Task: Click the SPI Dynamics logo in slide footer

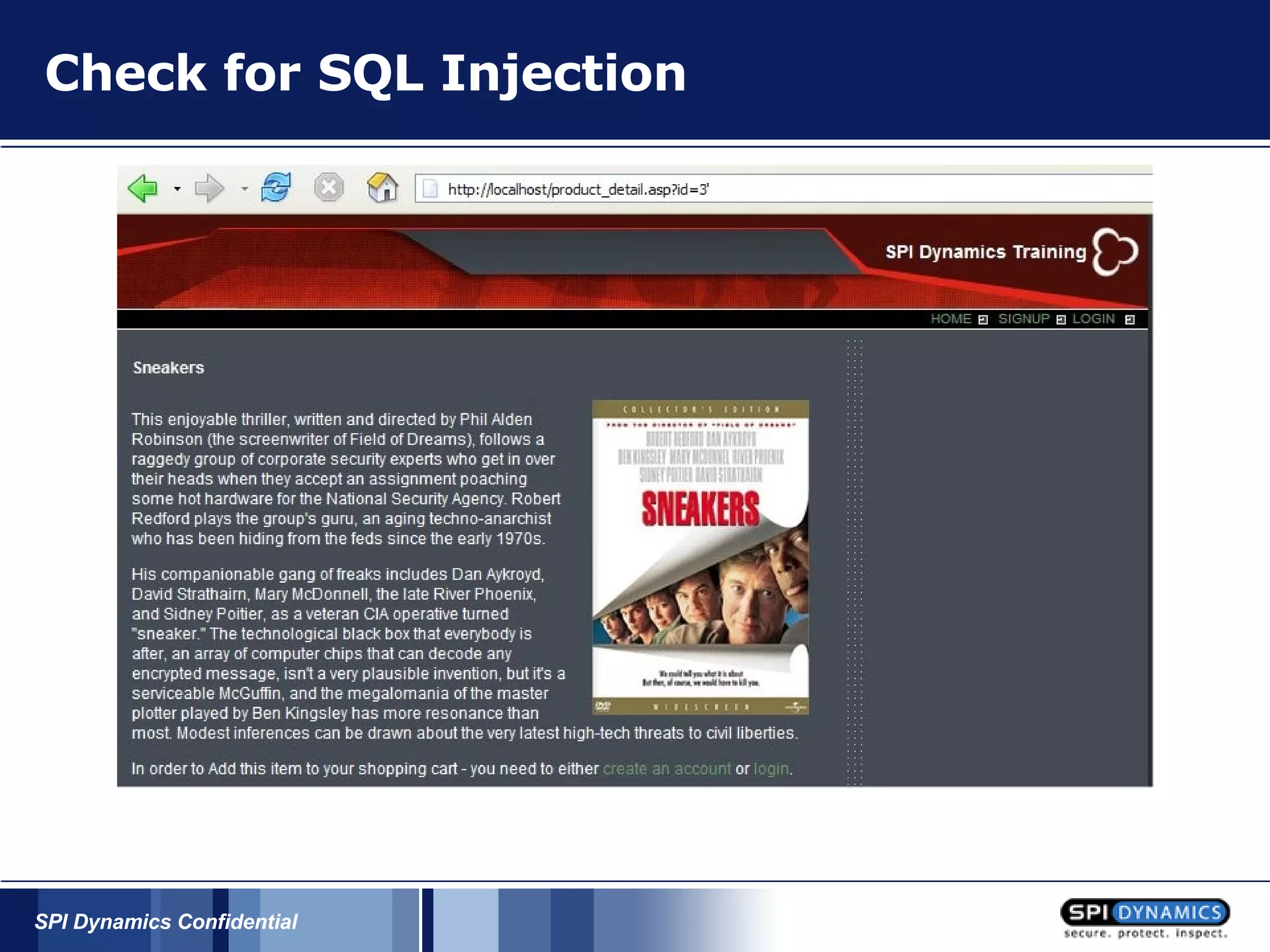Action: (x=1145, y=919)
